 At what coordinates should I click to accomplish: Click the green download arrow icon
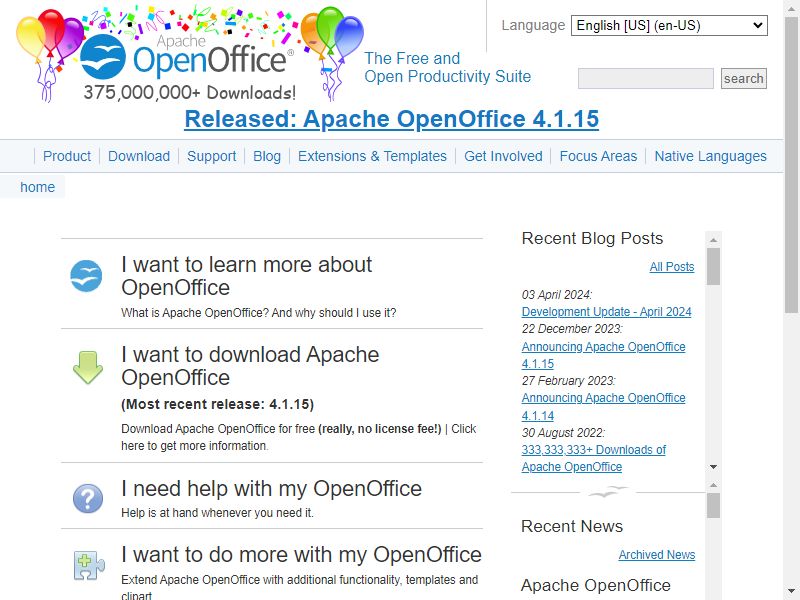88,367
